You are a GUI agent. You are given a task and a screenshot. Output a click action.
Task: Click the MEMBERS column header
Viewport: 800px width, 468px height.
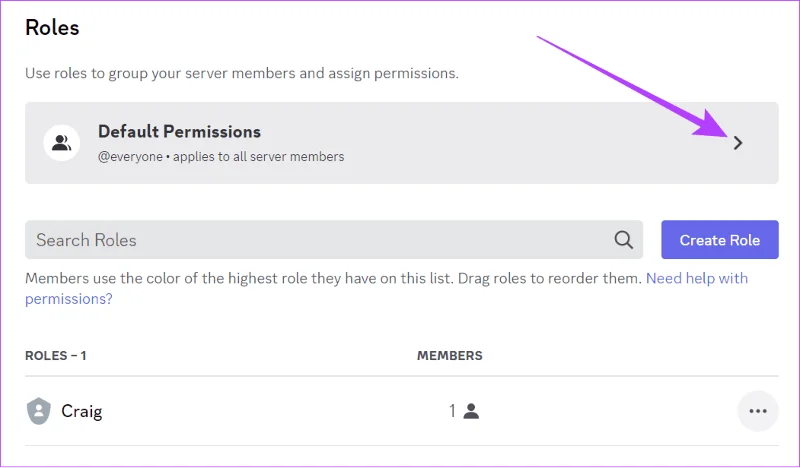449,356
